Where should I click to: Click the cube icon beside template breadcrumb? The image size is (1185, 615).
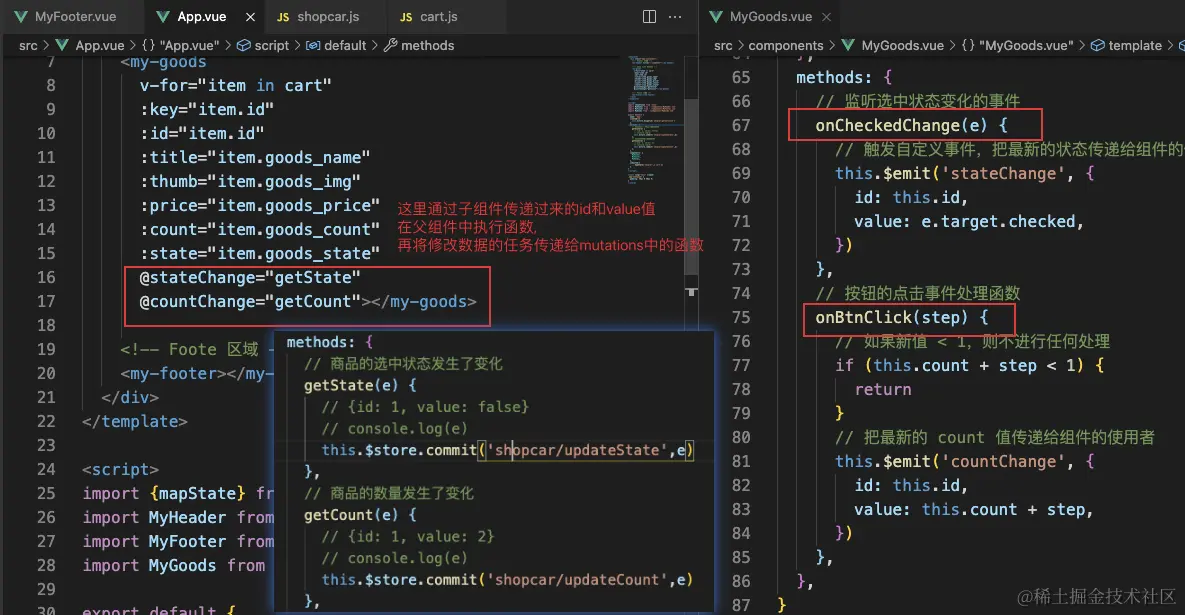click(x=1097, y=45)
